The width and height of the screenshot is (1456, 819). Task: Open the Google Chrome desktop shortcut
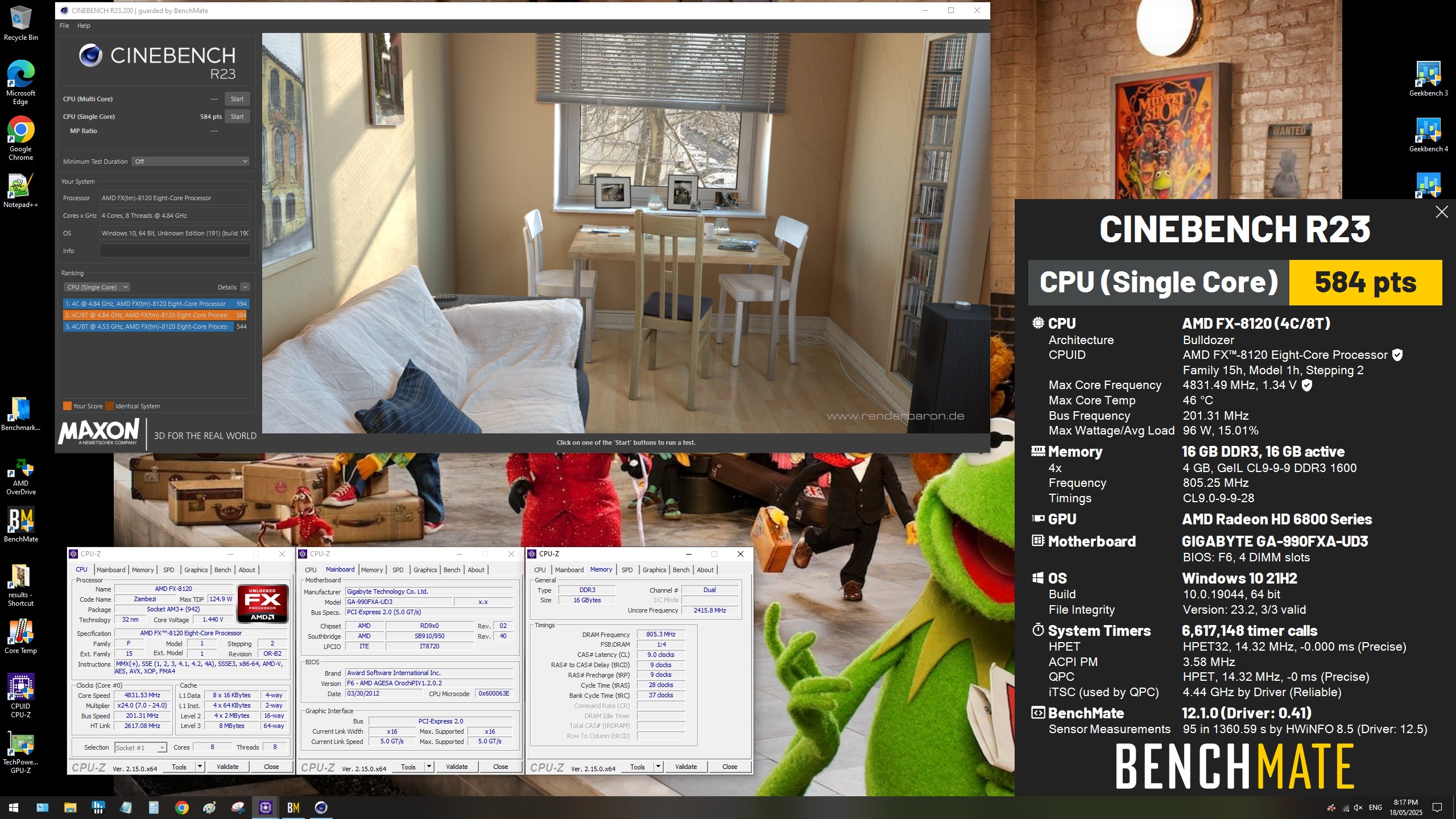(20, 138)
